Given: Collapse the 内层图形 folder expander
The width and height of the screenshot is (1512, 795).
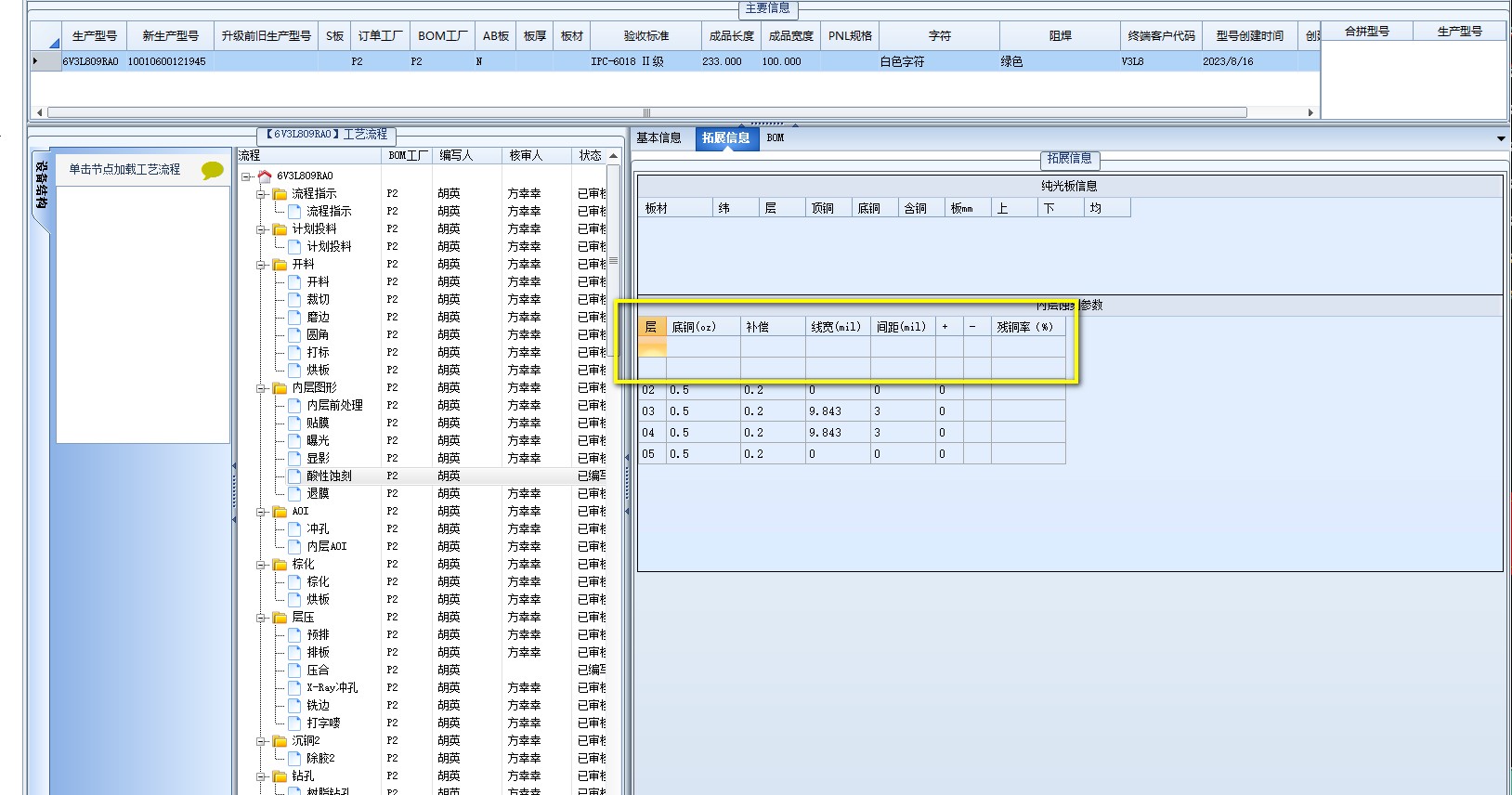Looking at the screenshot, I should pyautogui.click(x=261, y=387).
